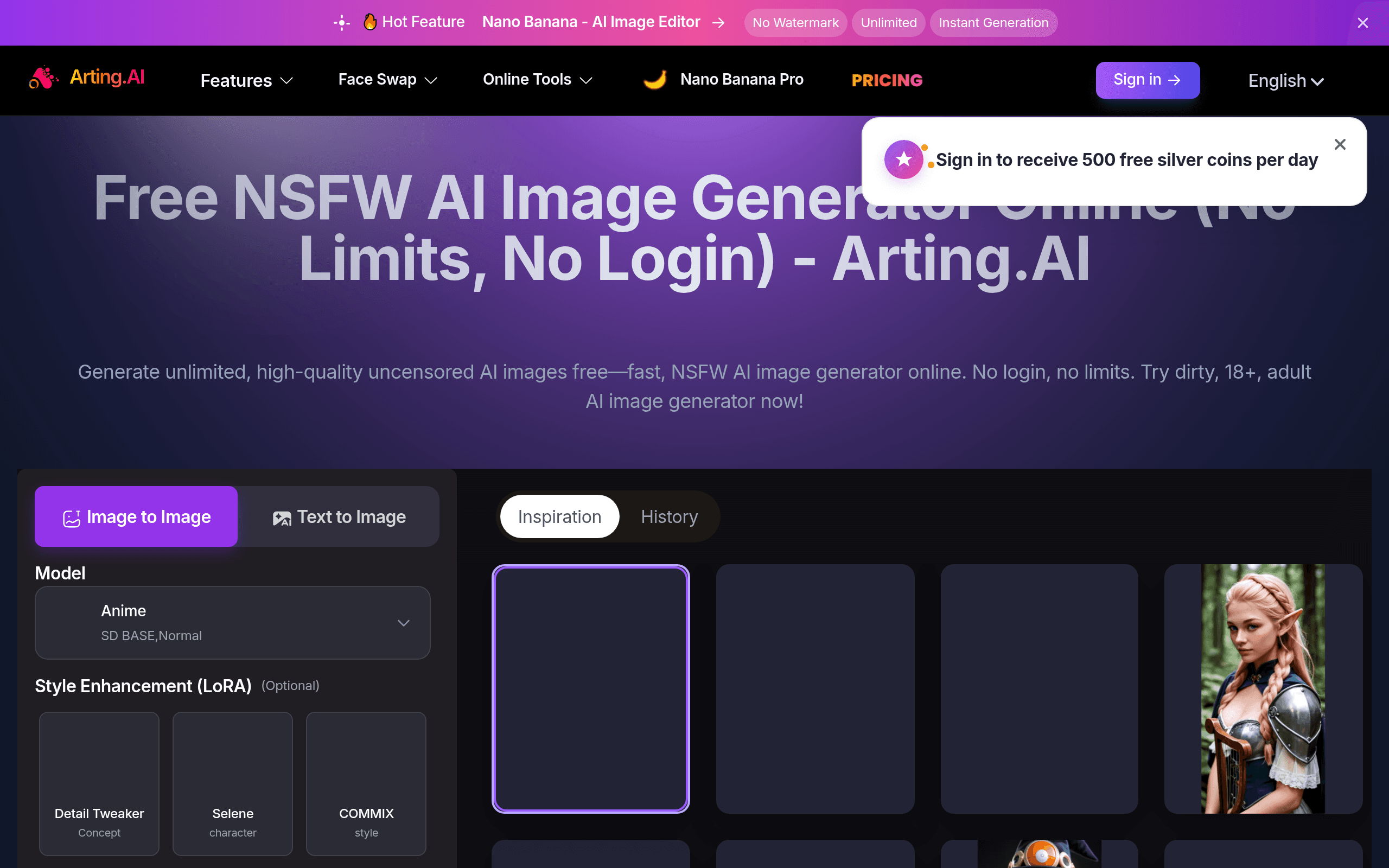Click the Sign in button
This screenshot has width=1389, height=868.
pyautogui.click(x=1148, y=80)
